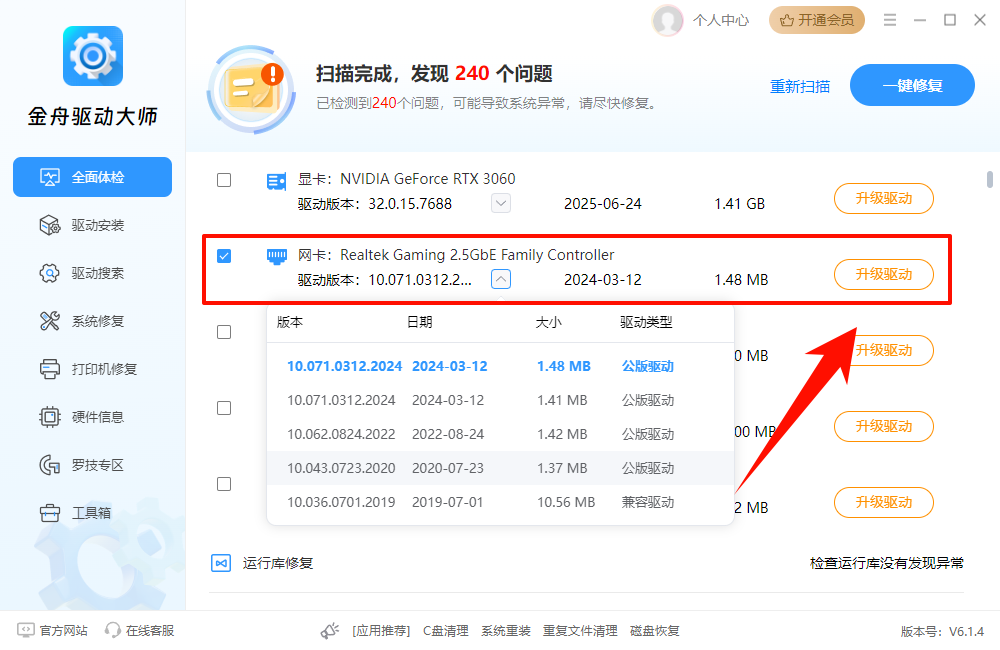Image resolution: width=1000 pixels, height=650 pixels.
Task: Click the 开通会员 golden badge
Action: [x=816, y=19]
